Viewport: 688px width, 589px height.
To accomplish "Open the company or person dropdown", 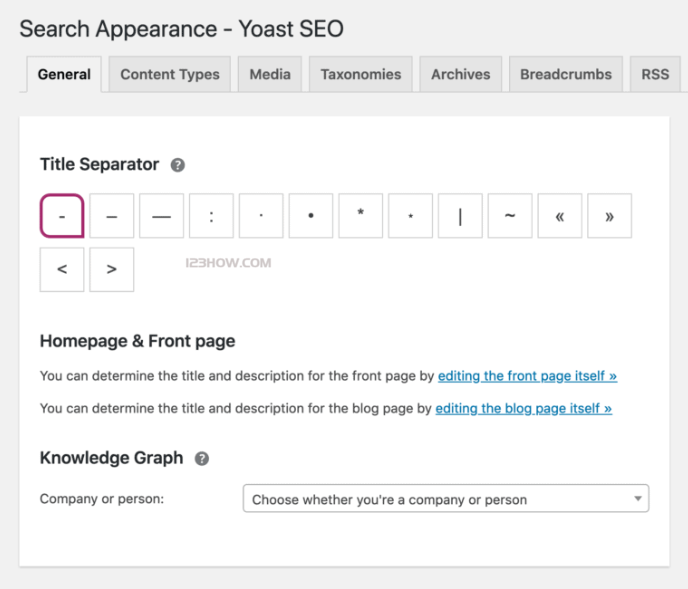I will tap(445, 499).
